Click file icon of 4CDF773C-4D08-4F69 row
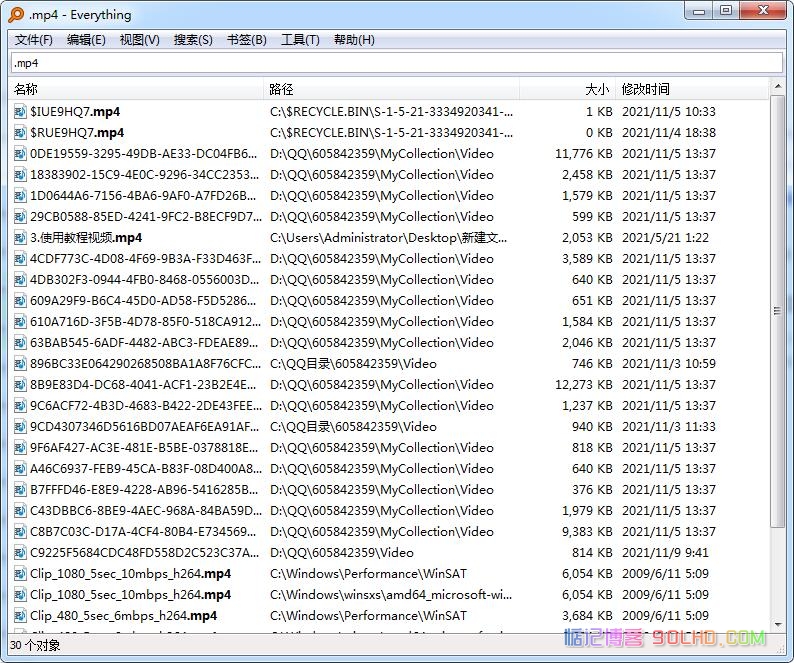Screen dimensions: 794x663 coord(20,259)
